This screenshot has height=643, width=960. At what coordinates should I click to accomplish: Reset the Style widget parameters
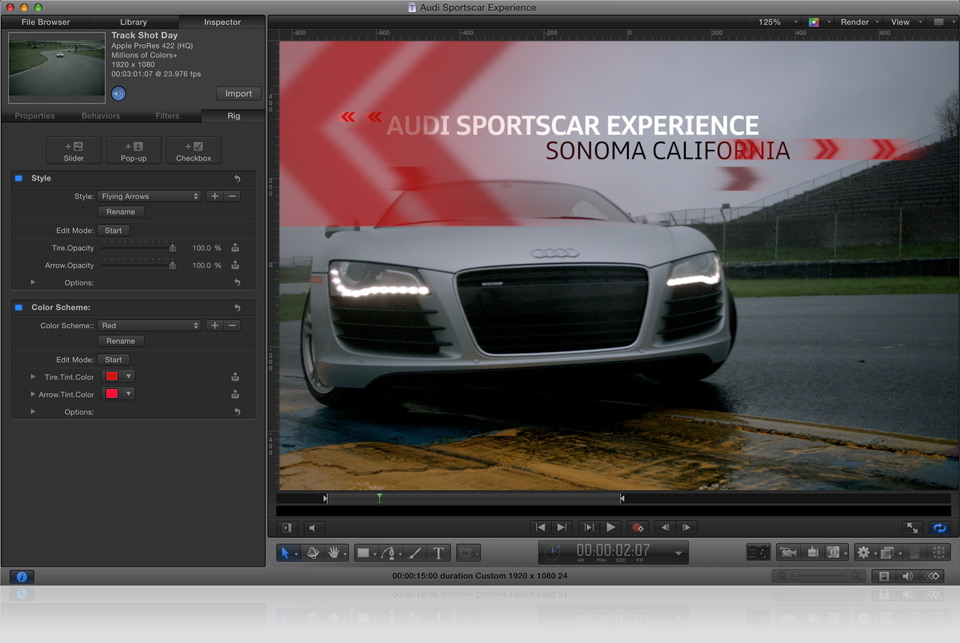point(237,178)
